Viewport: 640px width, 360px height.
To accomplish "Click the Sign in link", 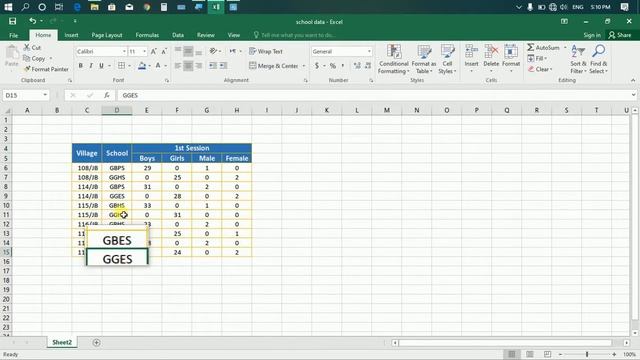I will pyautogui.click(x=591, y=35).
